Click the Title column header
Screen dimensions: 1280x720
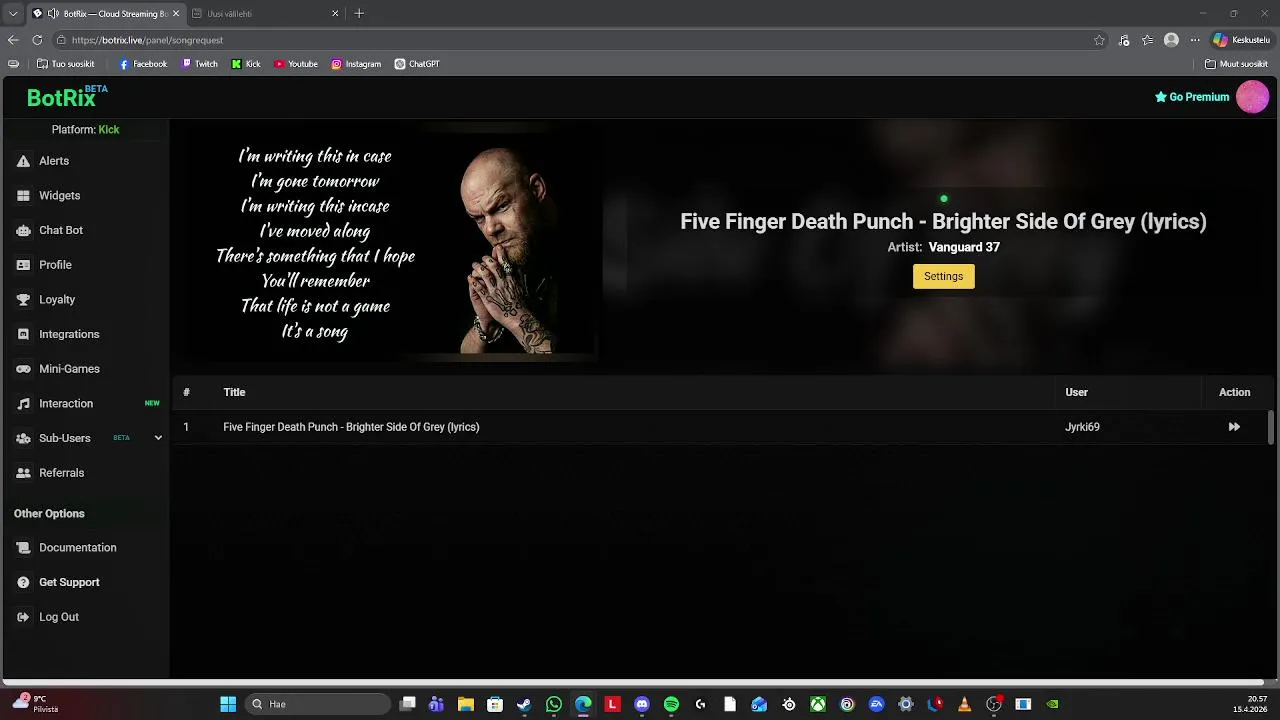(x=234, y=392)
